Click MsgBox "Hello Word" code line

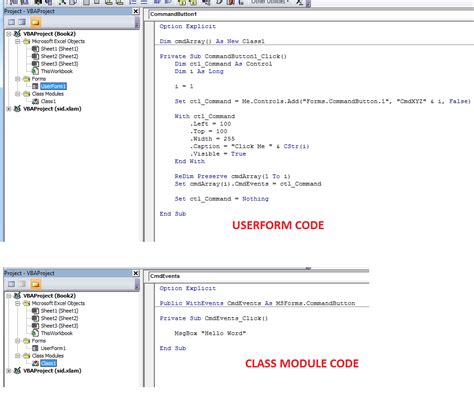[x=210, y=333]
